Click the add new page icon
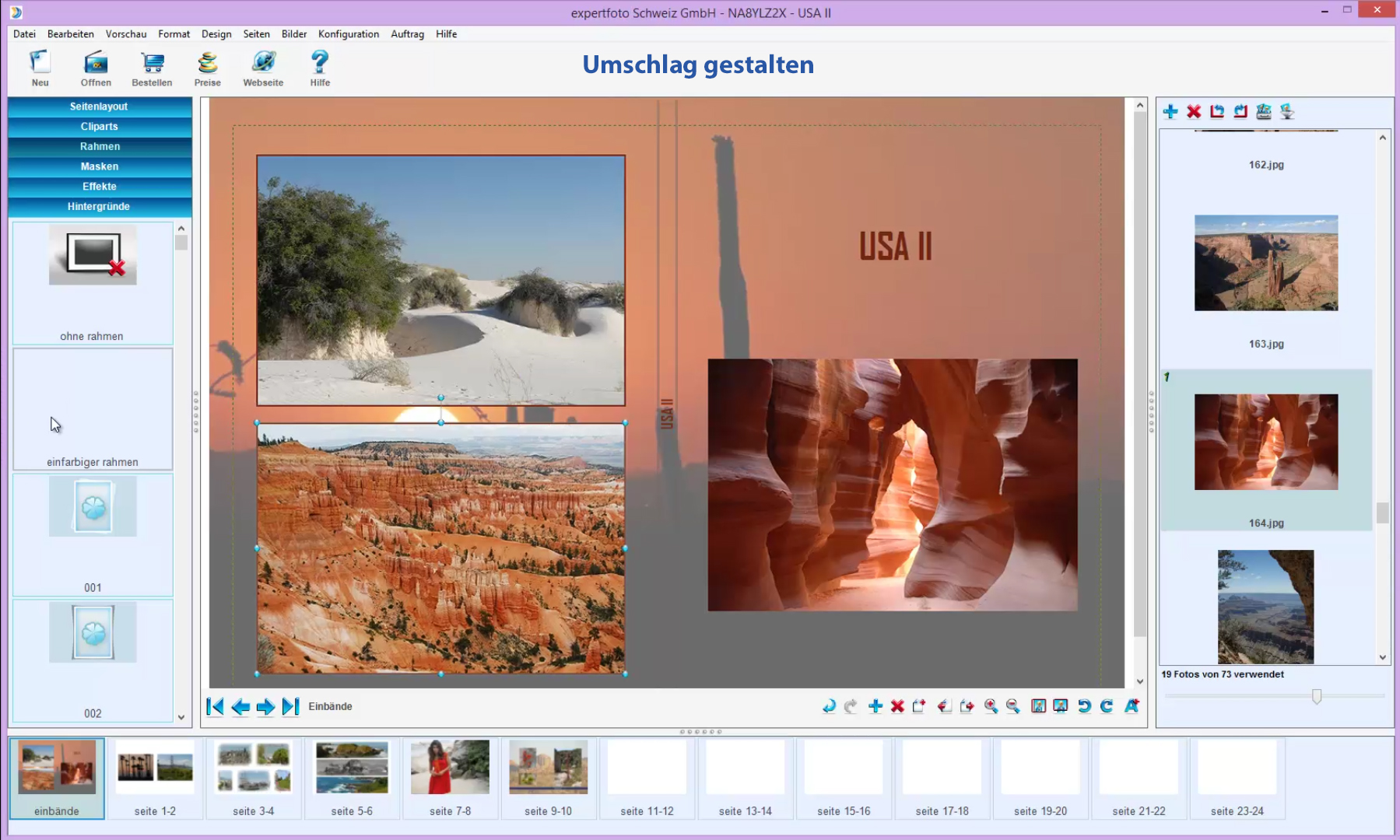This screenshot has width=1400, height=840. point(919,705)
